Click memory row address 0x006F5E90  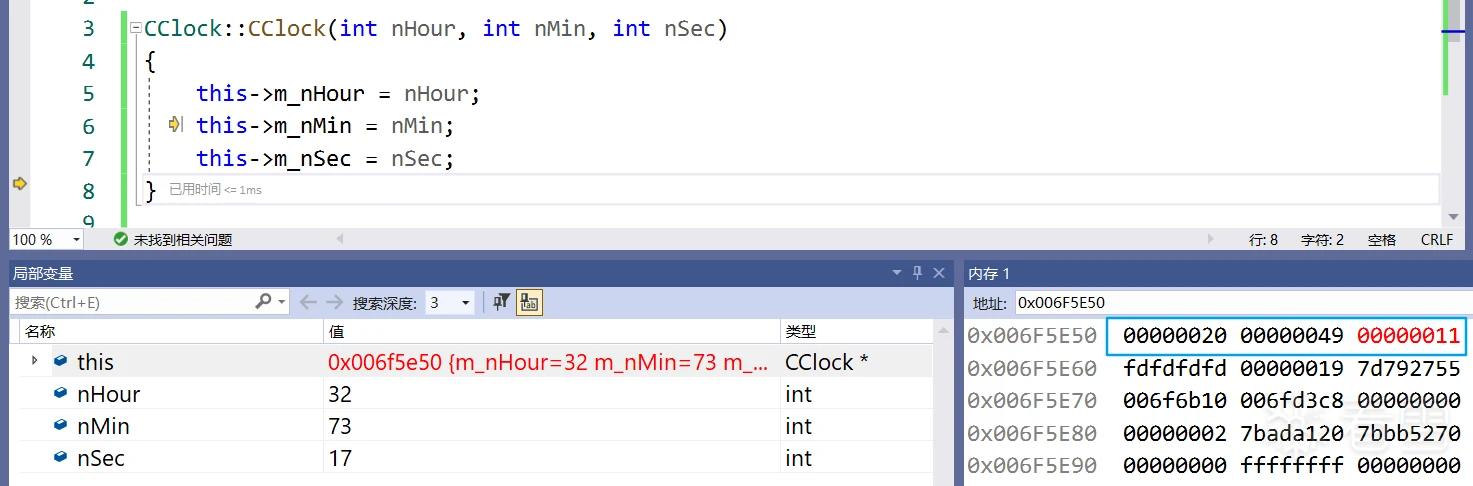(x=1032, y=465)
